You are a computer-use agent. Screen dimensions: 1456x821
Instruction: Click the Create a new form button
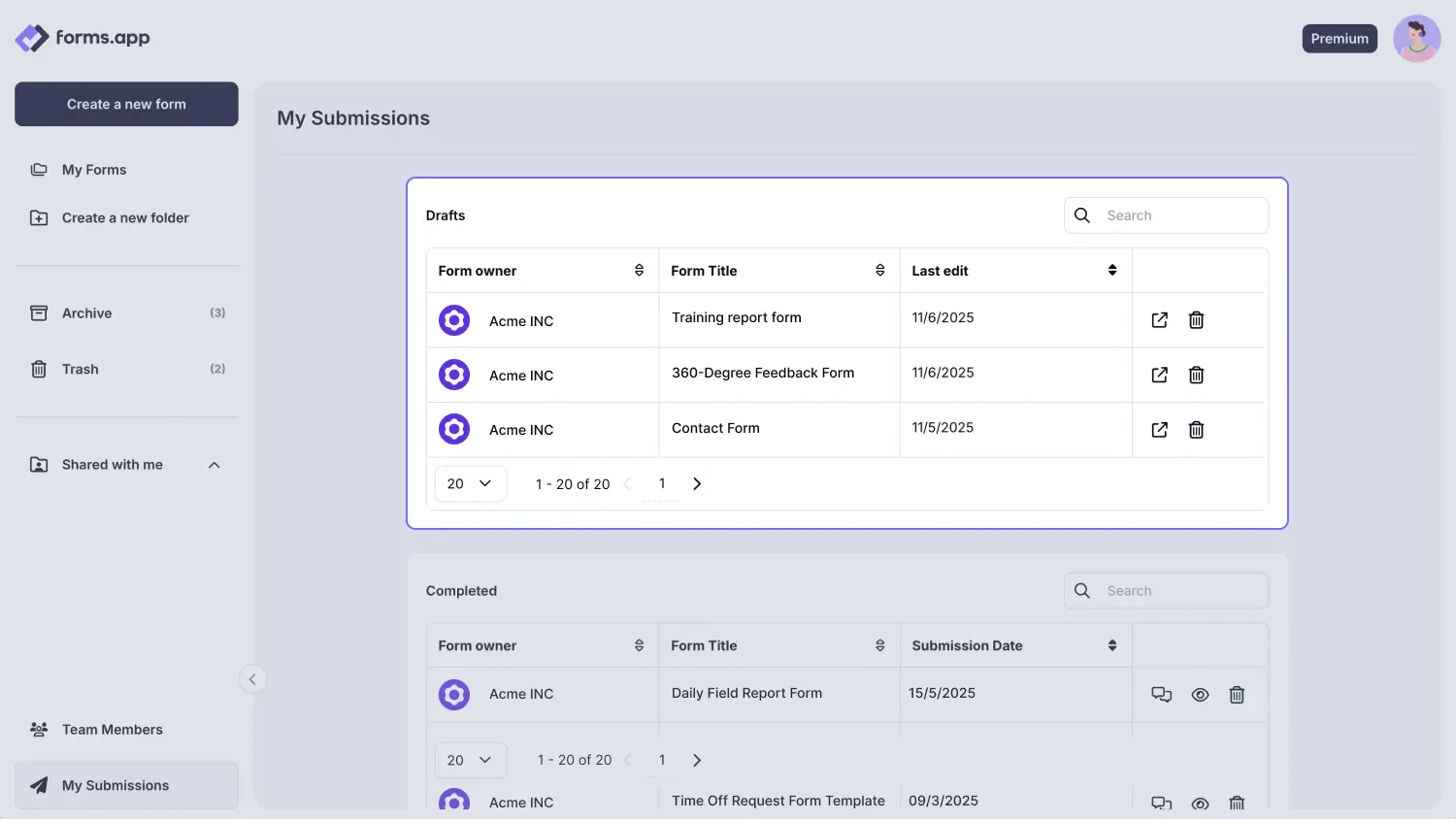(126, 103)
